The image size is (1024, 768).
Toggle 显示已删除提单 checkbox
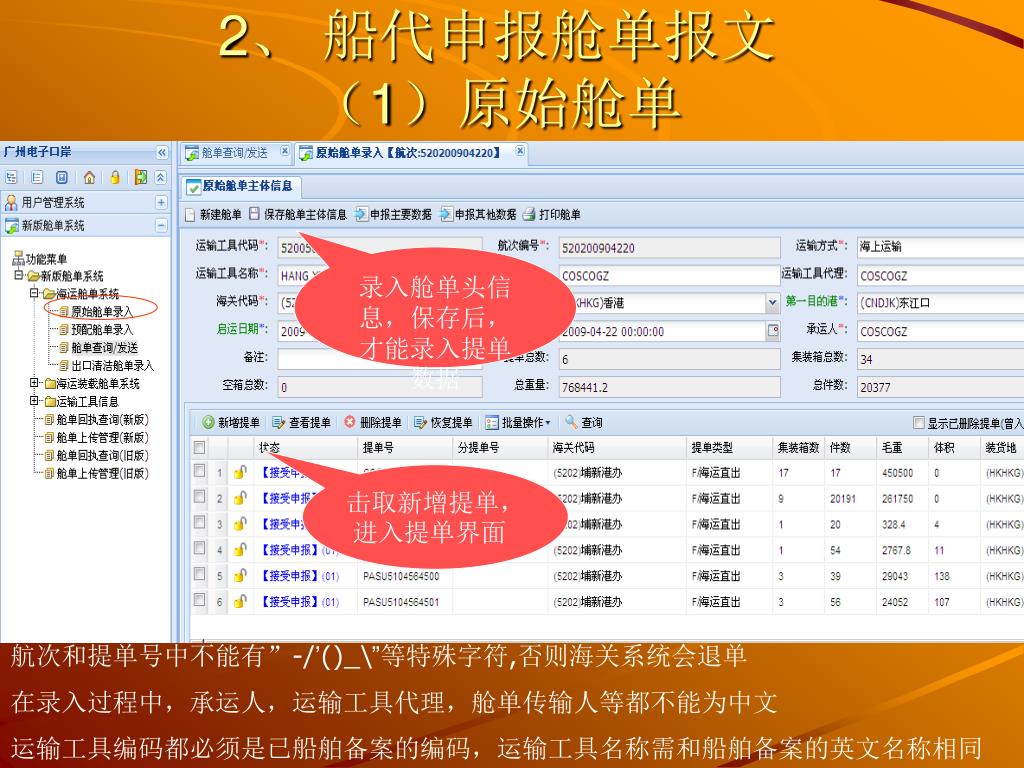[x=919, y=423]
